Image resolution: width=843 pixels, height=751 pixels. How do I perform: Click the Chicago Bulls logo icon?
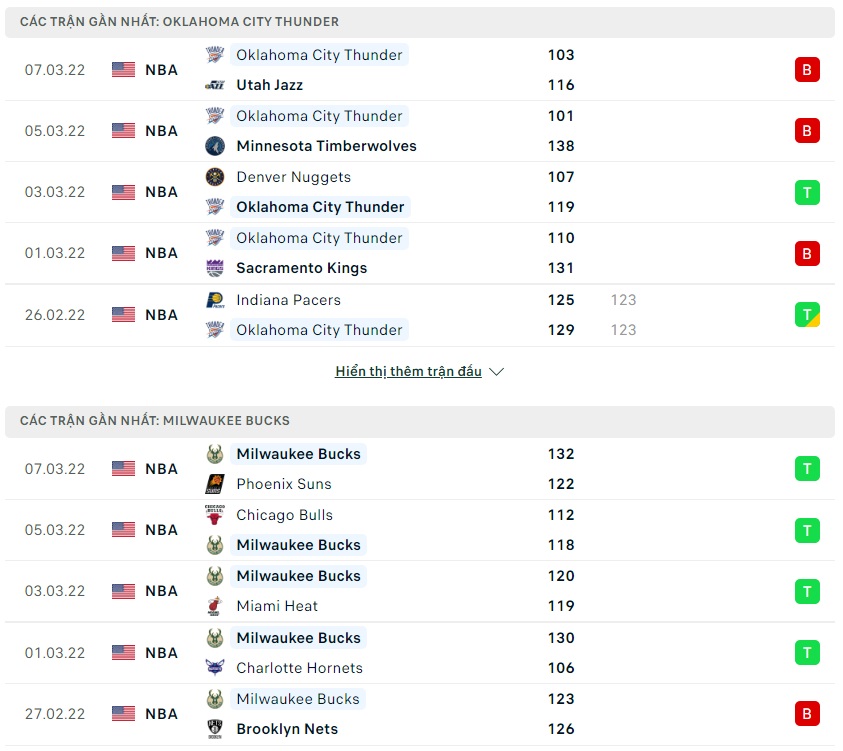(x=215, y=515)
